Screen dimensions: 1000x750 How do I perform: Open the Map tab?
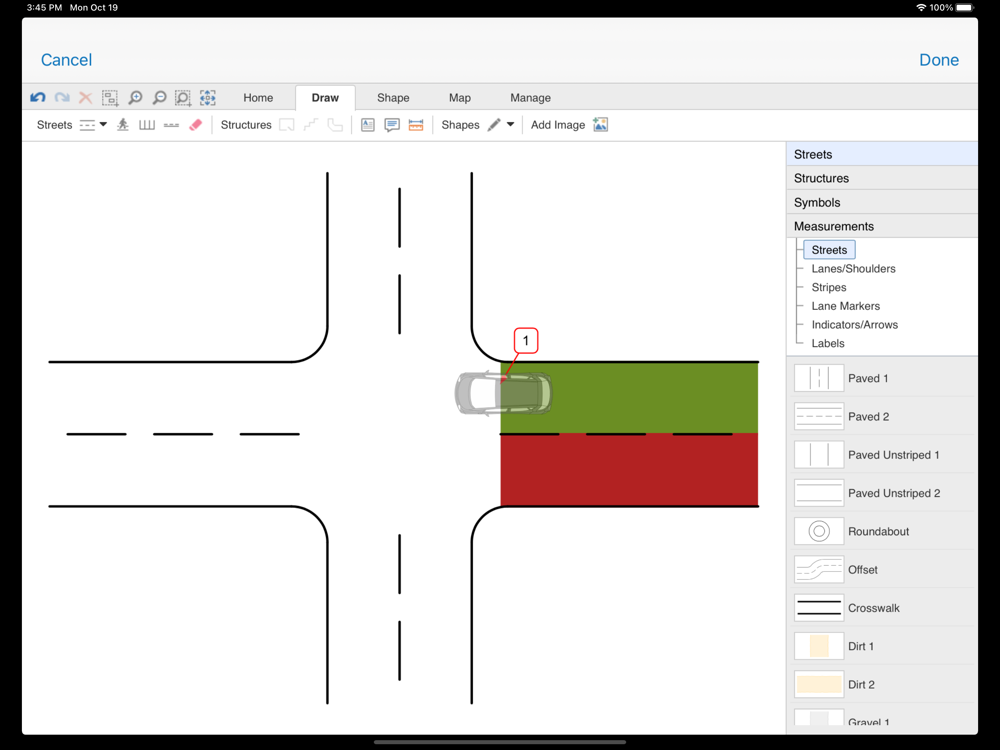pos(460,98)
